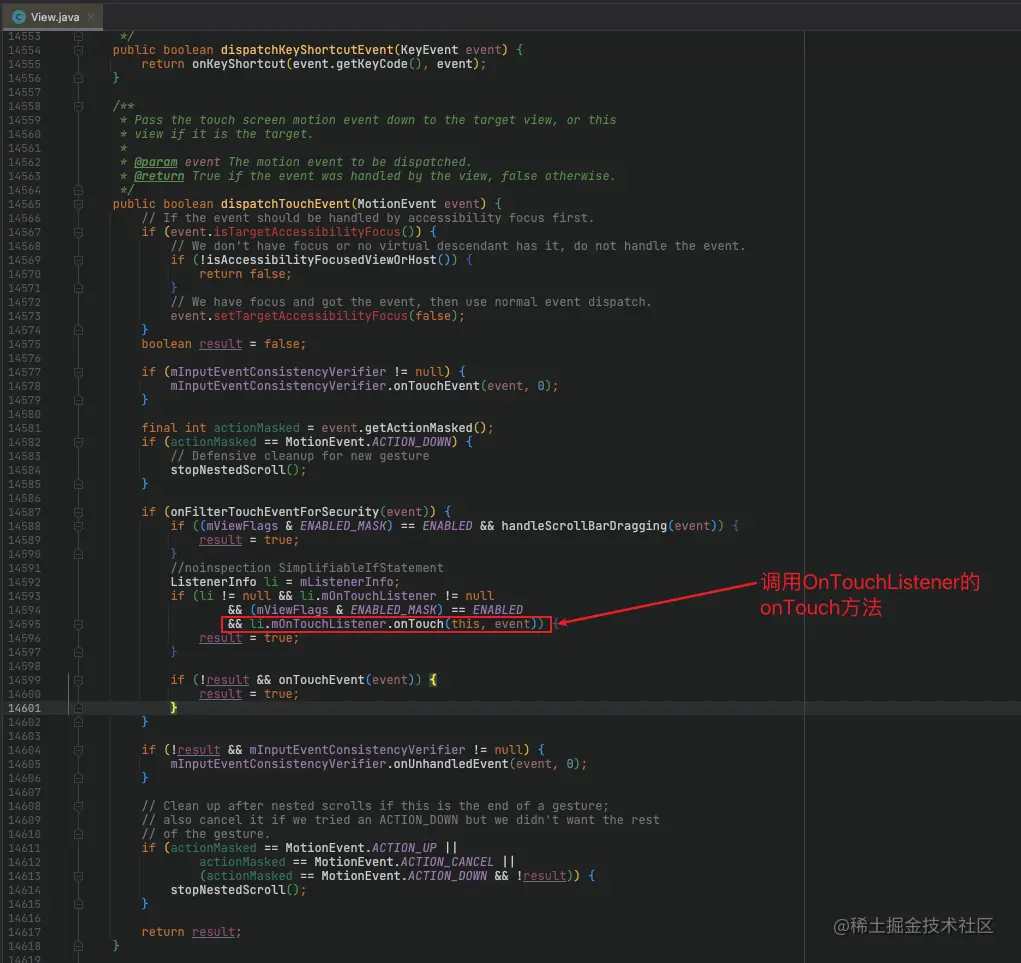
Task: Select the View.java editor tab
Action: click(x=52, y=17)
